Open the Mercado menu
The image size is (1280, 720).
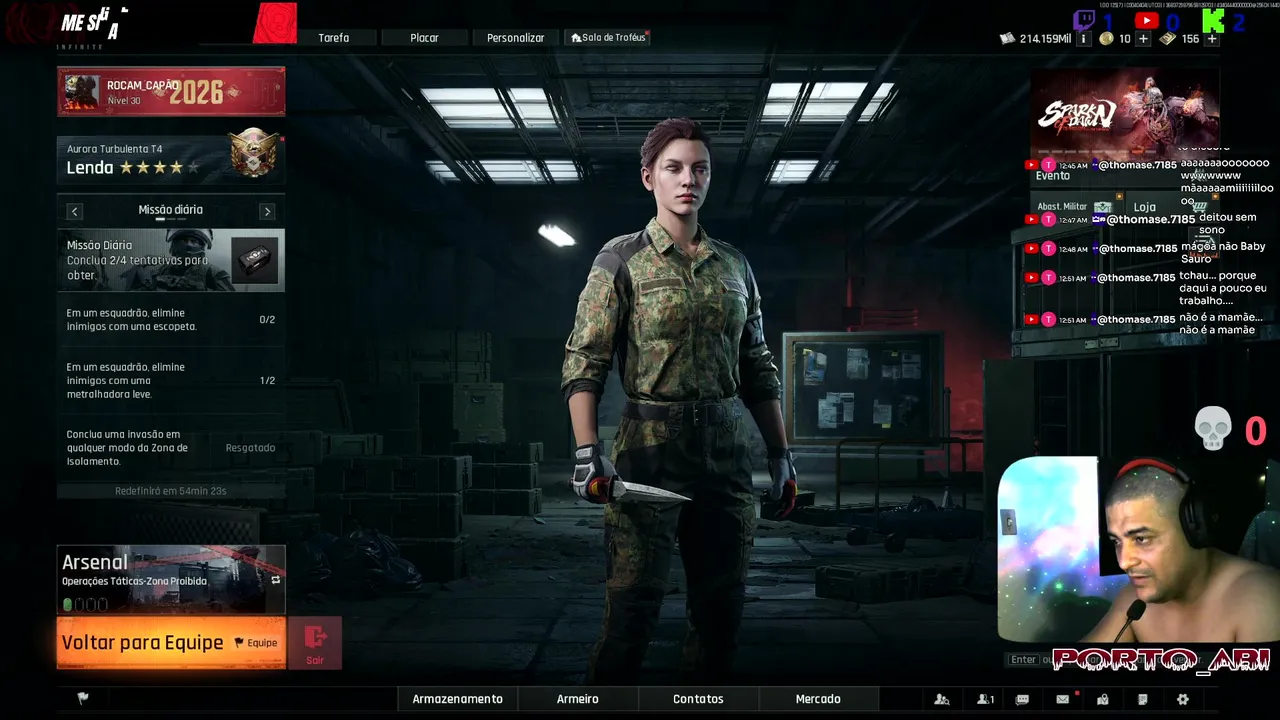point(818,699)
